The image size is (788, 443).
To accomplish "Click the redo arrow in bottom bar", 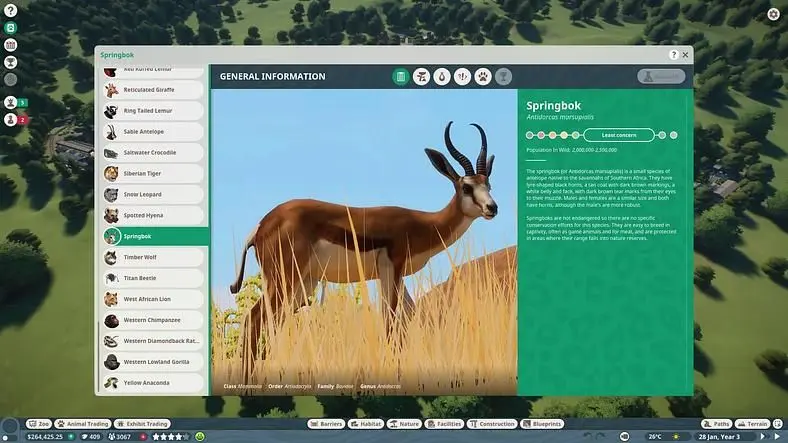I will coord(600,436).
